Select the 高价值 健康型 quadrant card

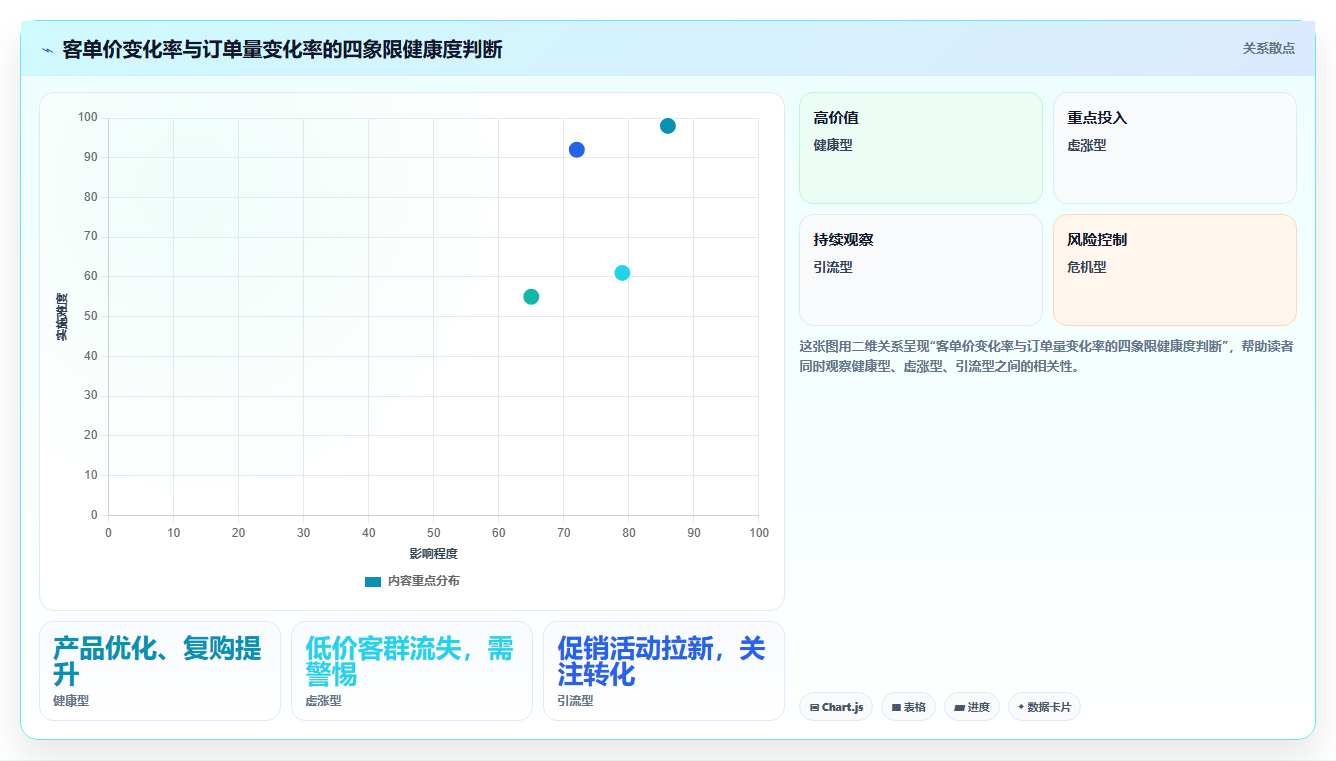coord(921,148)
